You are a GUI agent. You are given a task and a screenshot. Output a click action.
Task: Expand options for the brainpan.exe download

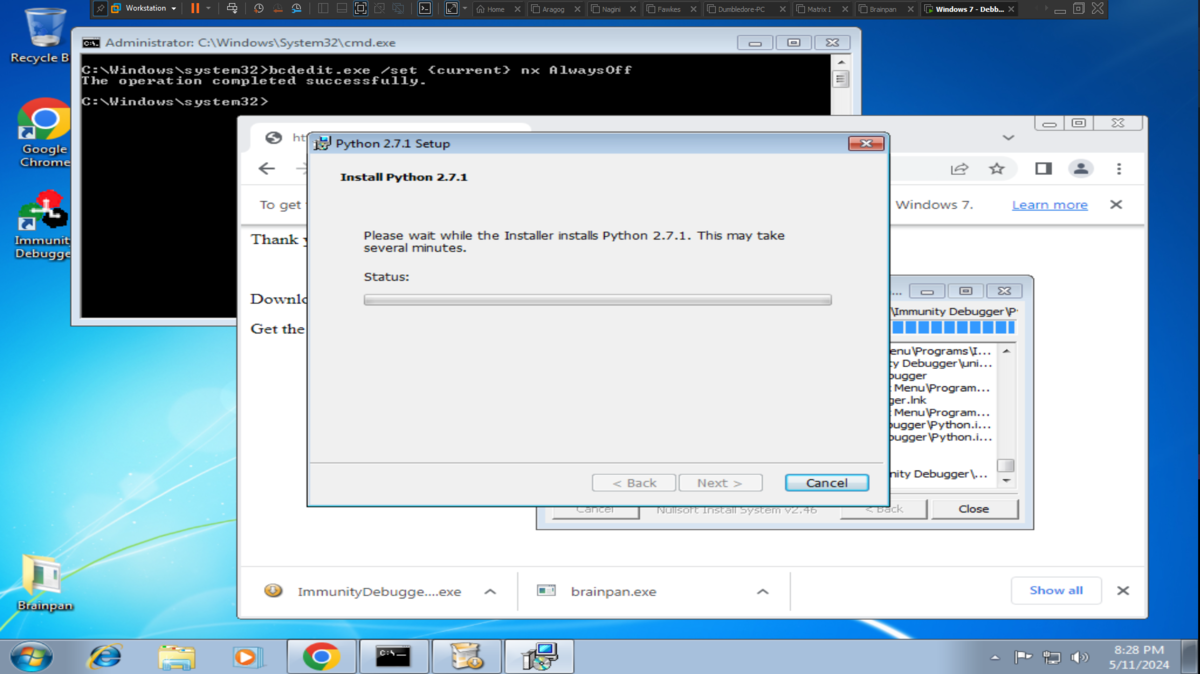click(x=763, y=592)
